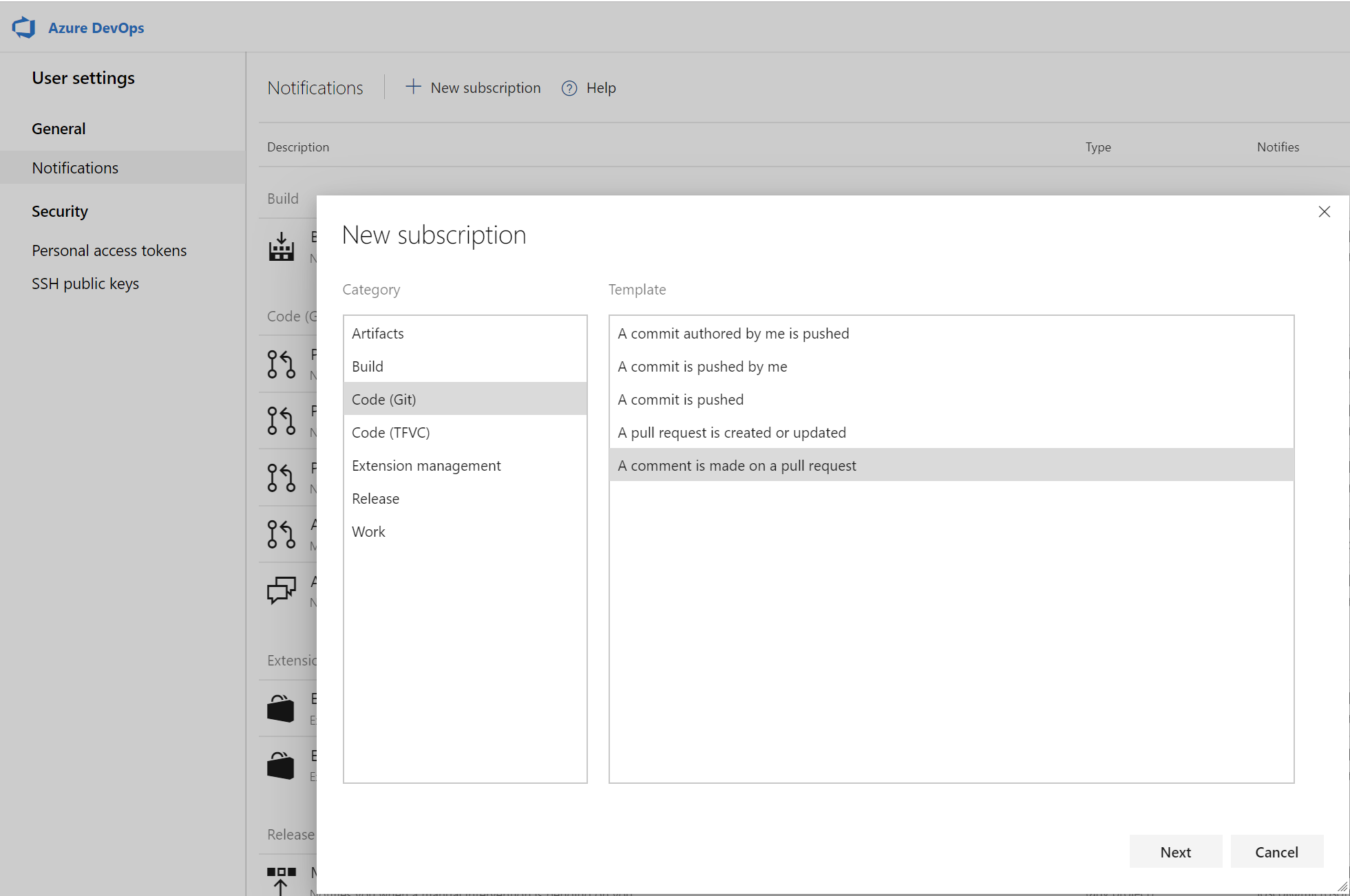Click the SSH public keys option
Image resolution: width=1350 pixels, height=896 pixels.
tap(85, 283)
